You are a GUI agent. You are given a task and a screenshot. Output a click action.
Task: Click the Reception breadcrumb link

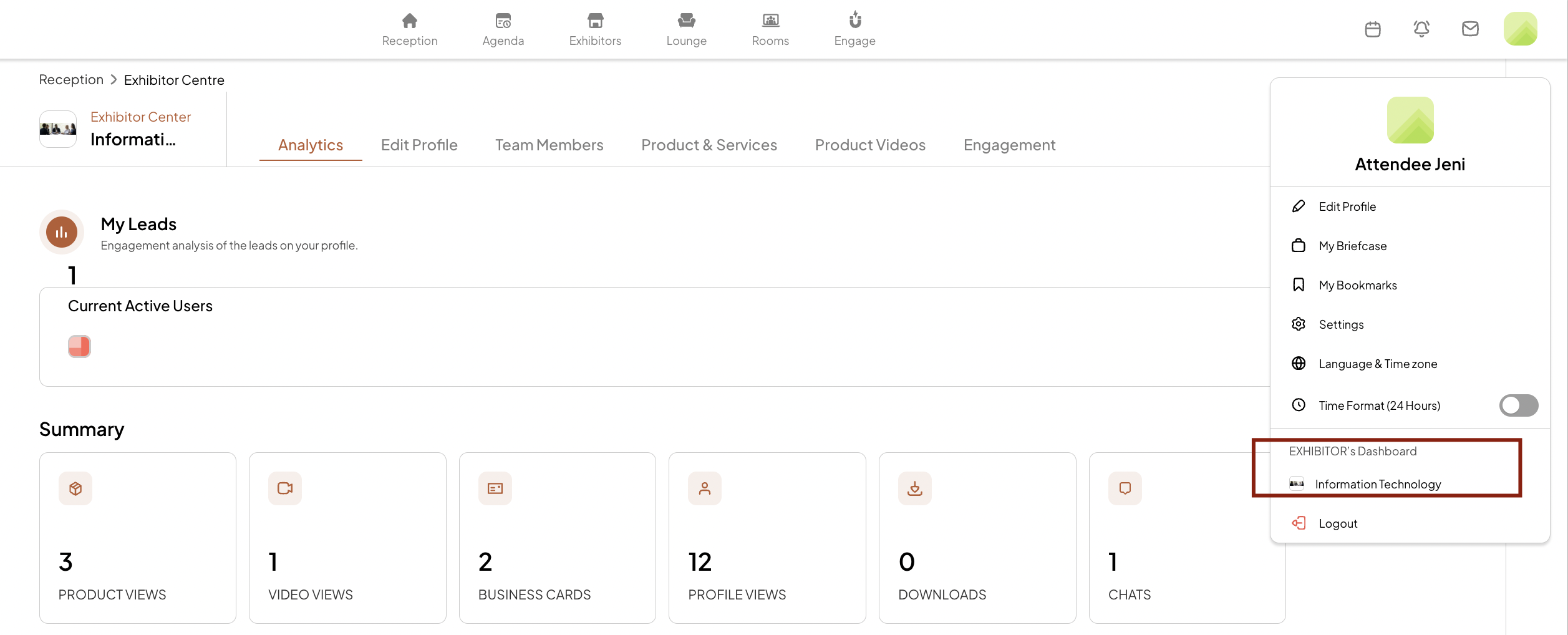tap(71, 80)
